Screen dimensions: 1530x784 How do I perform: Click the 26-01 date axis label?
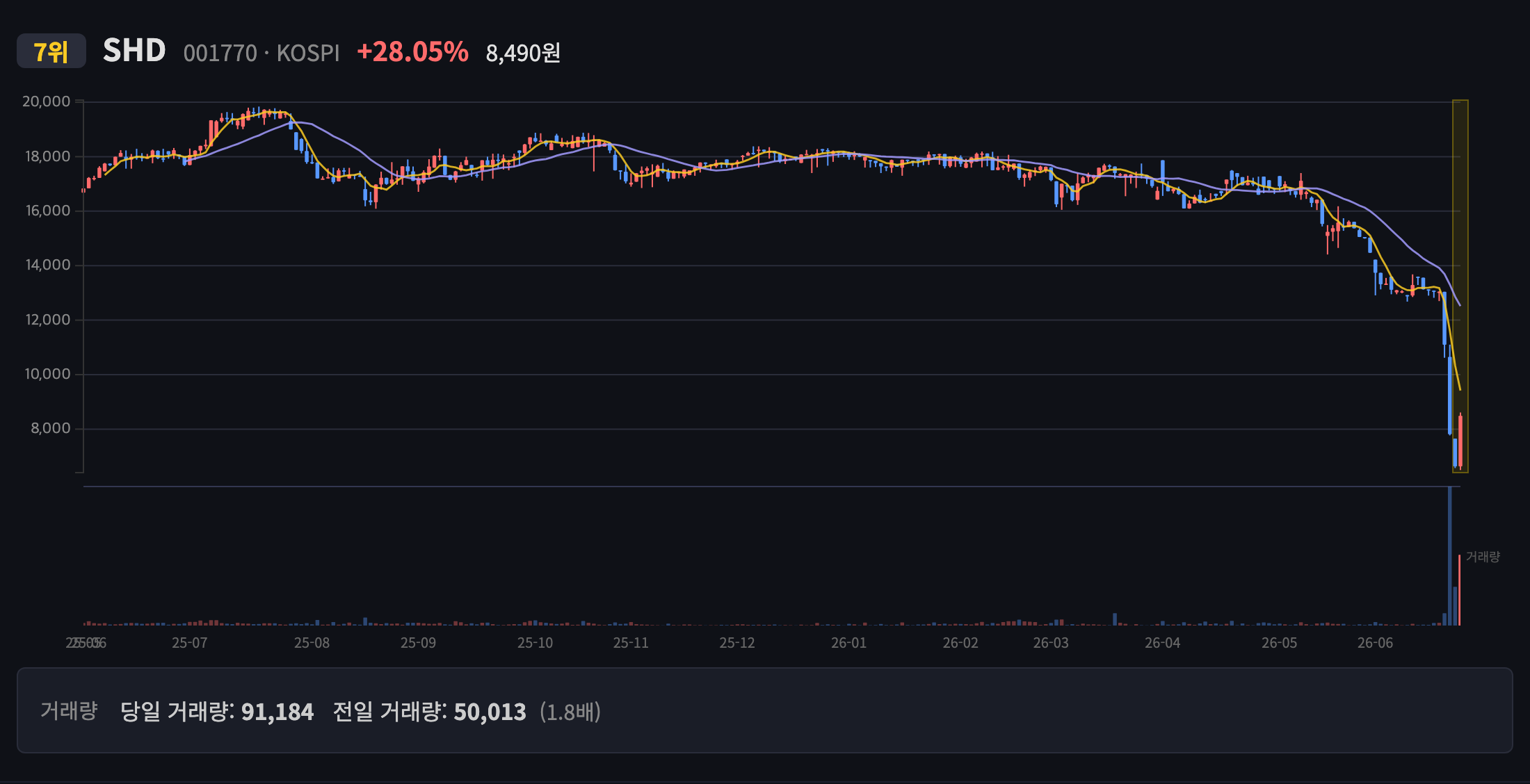click(849, 643)
